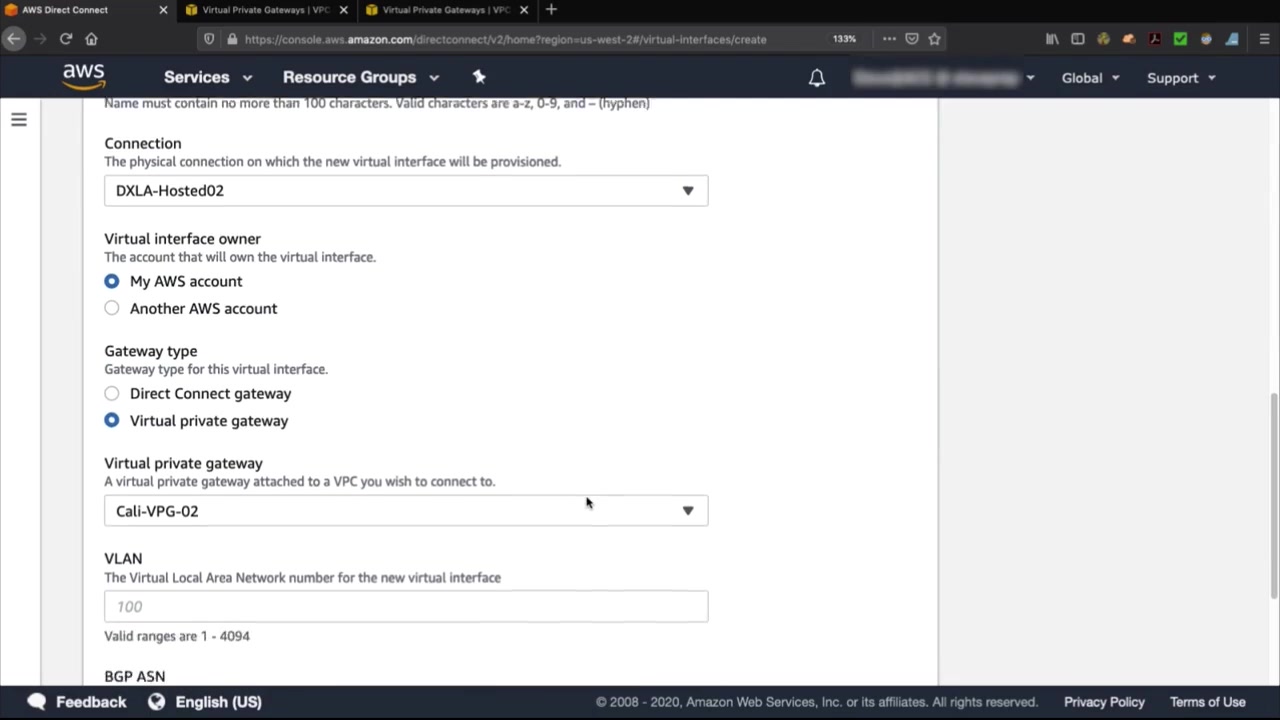1280x720 pixels.
Task: Open the Terms of Use link
Action: pyautogui.click(x=1208, y=702)
